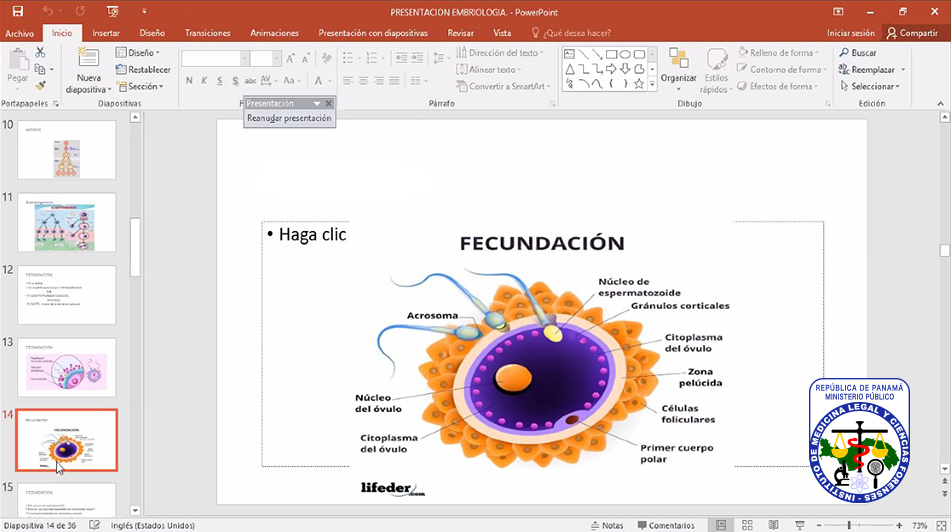
Task: Open the font name combo box
Action: 215,58
